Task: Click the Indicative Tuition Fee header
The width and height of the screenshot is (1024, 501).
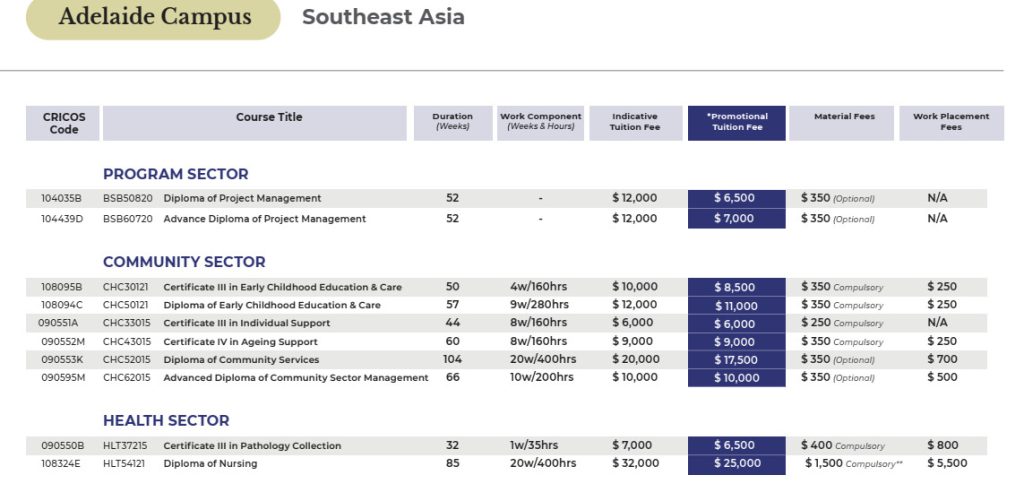Action: pyautogui.click(x=635, y=122)
